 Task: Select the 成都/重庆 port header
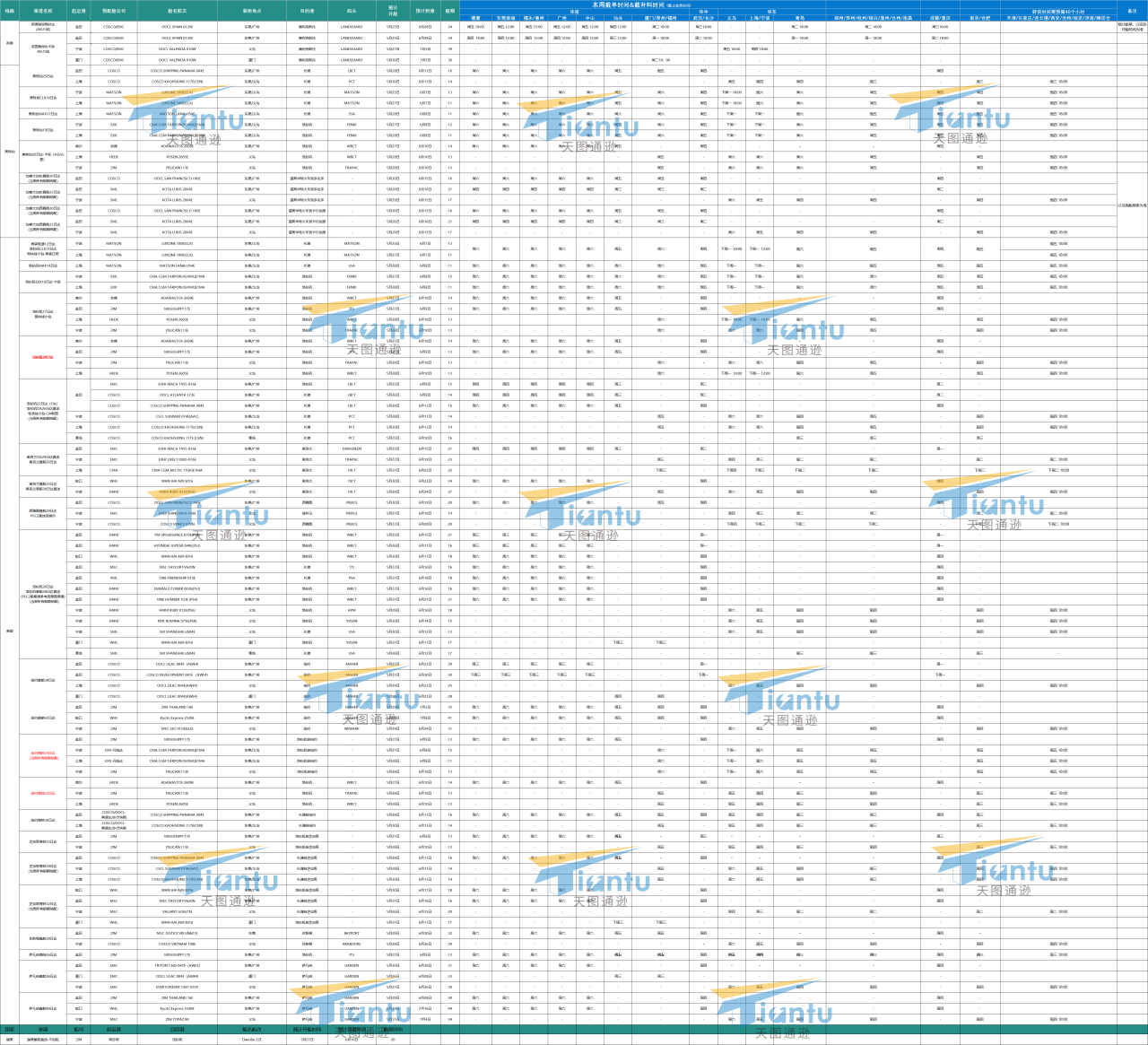coord(940,17)
